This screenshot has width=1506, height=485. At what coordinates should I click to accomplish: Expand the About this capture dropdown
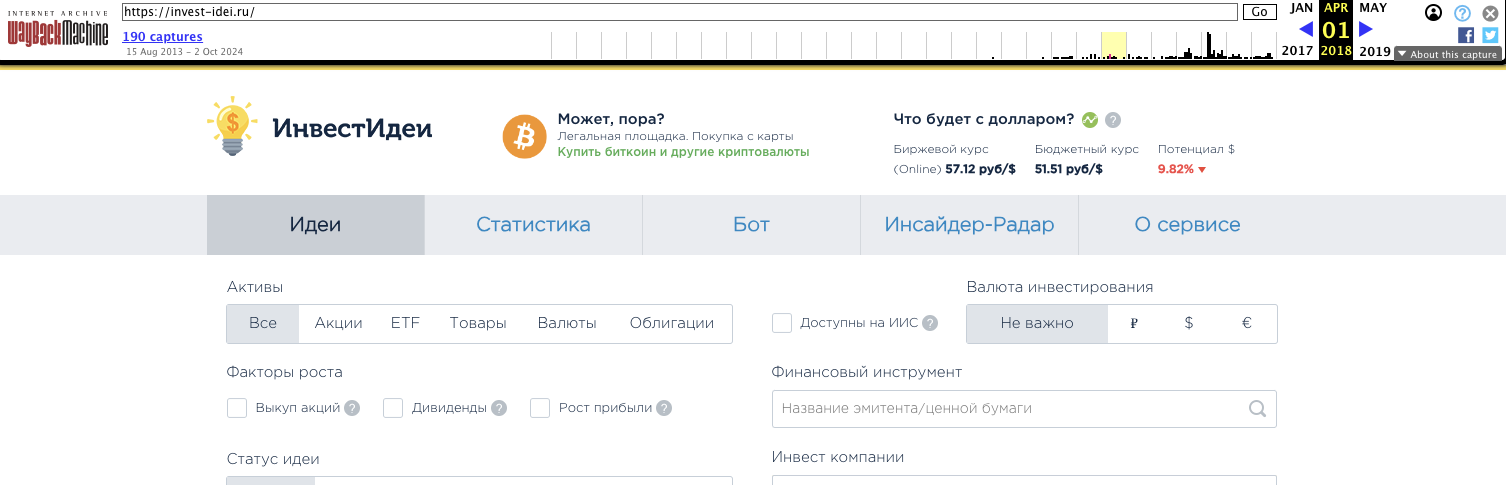pyautogui.click(x=1446, y=54)
